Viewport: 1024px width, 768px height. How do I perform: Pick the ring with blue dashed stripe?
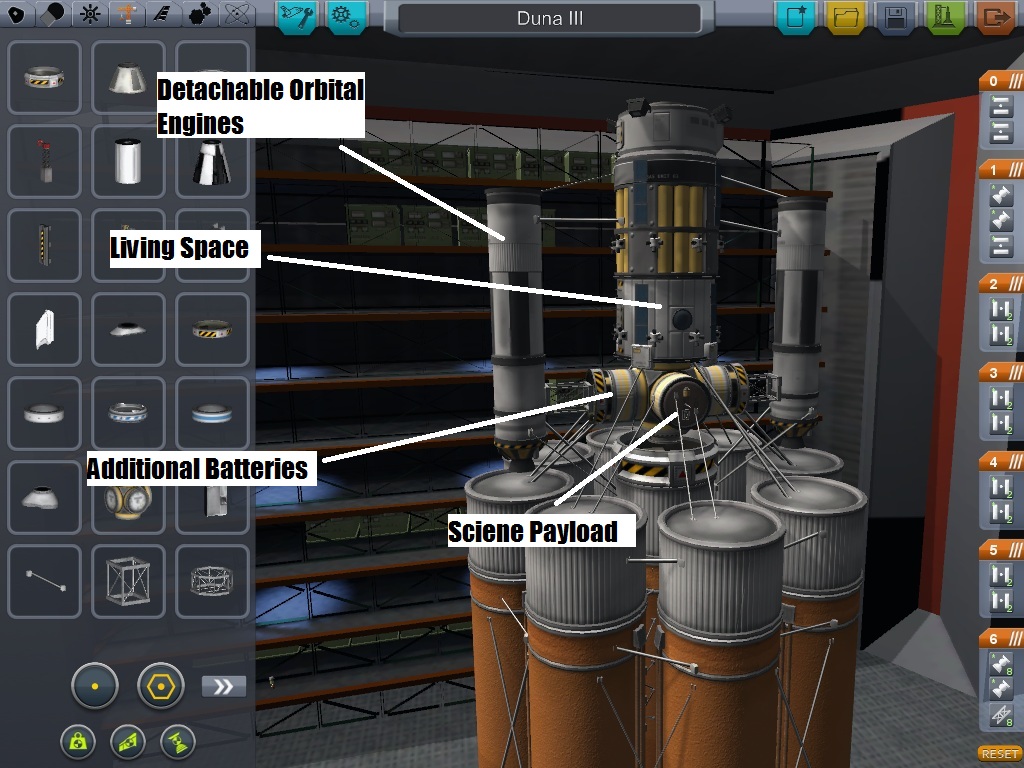click(128, 413)
